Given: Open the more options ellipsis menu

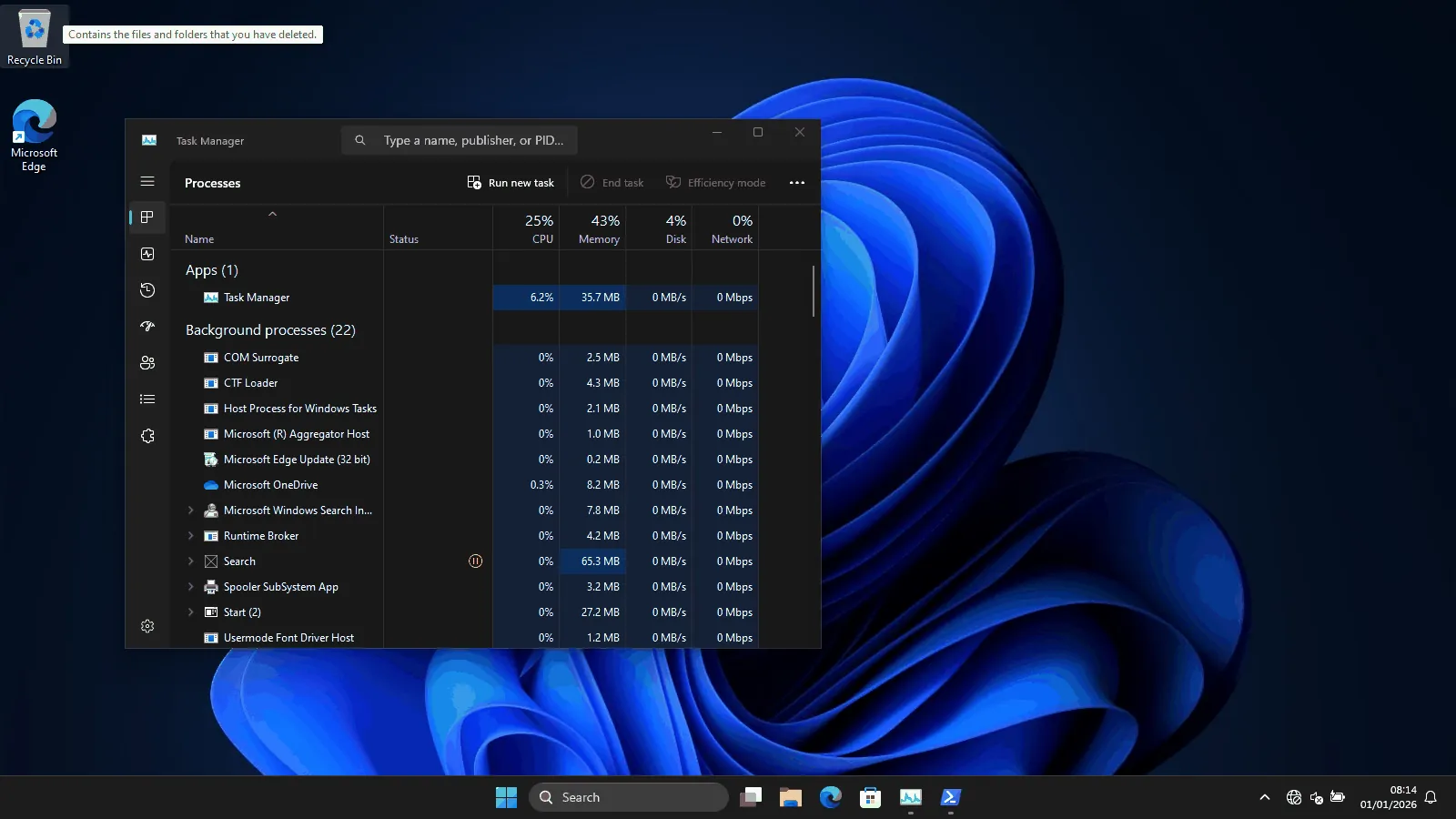Looking at the screenshot, I should 796,182.
